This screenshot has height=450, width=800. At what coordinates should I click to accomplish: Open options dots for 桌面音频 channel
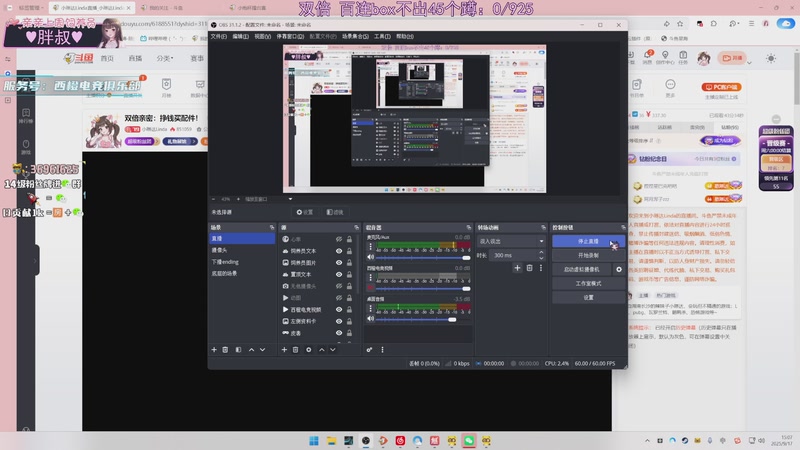coord(370,308)
